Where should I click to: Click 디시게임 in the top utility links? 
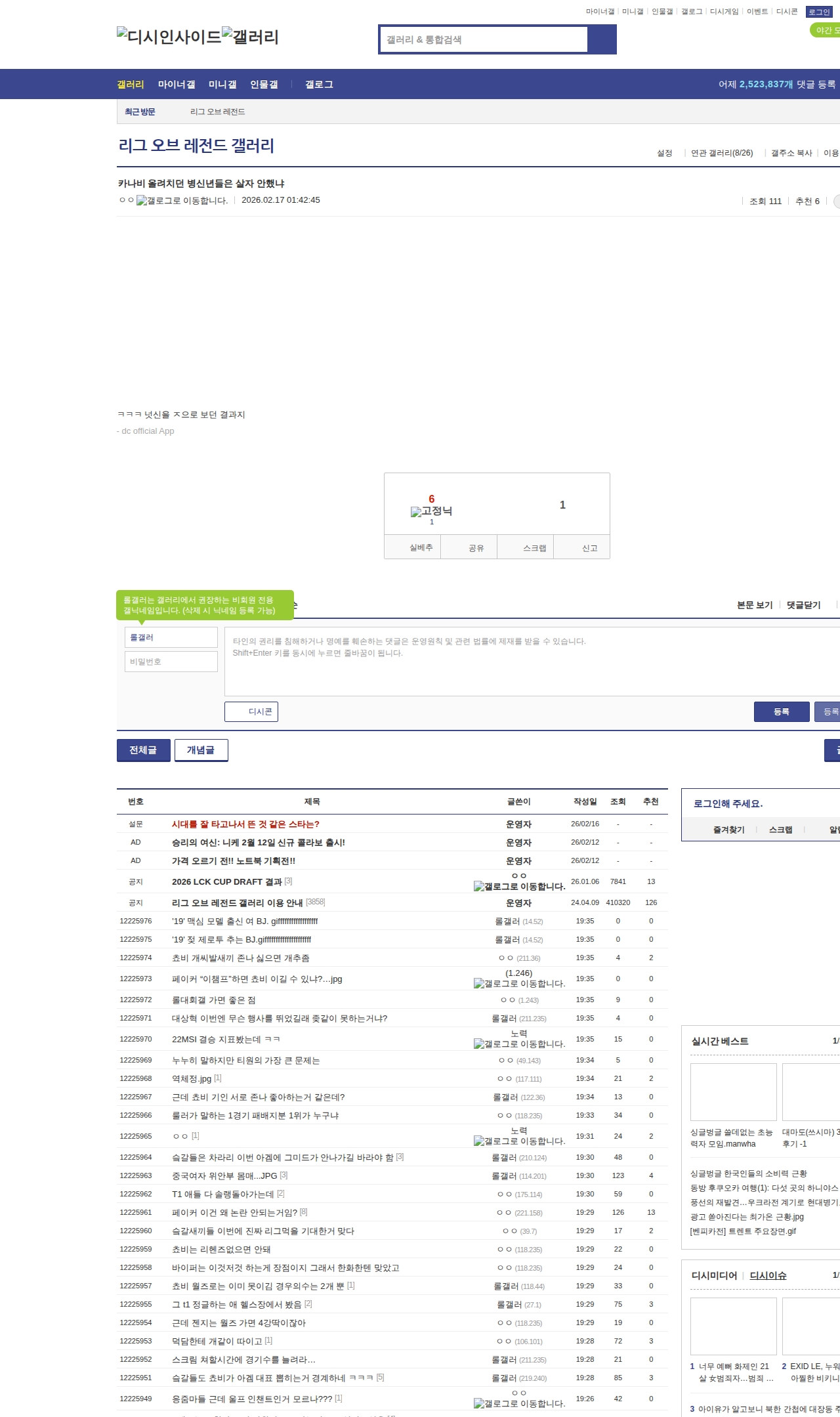(724, 12)
